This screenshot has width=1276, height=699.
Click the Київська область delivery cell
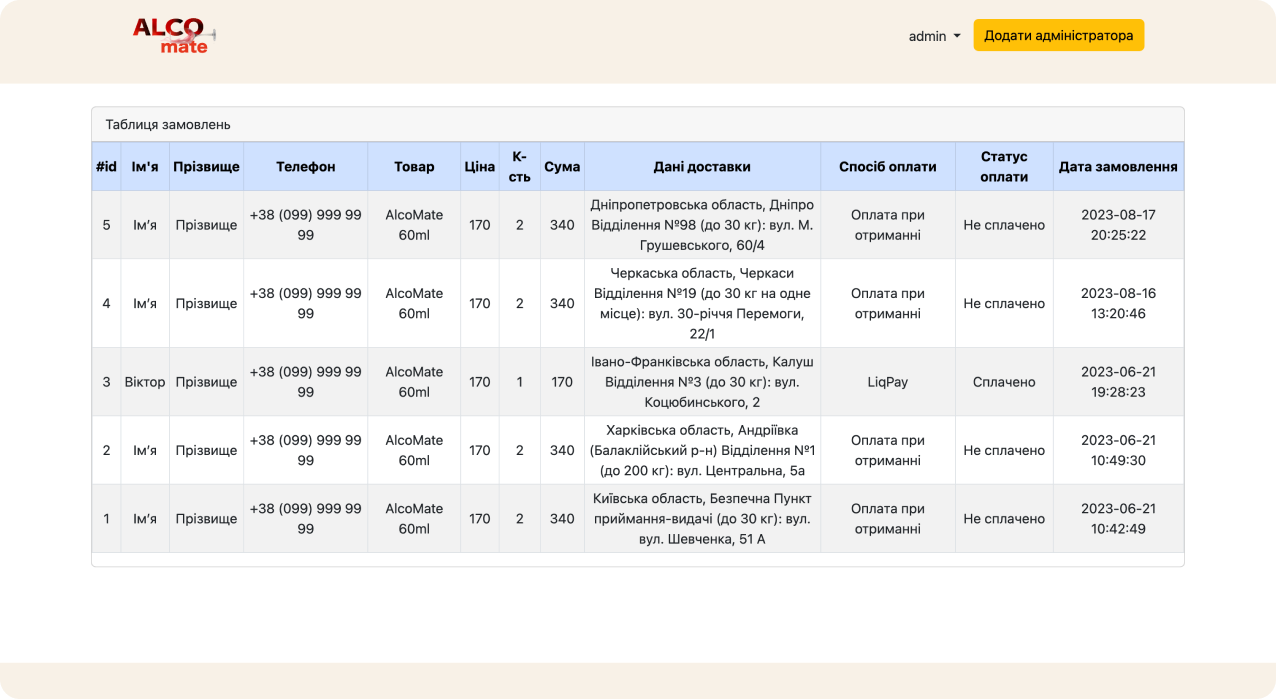click(x=702, y=519)
